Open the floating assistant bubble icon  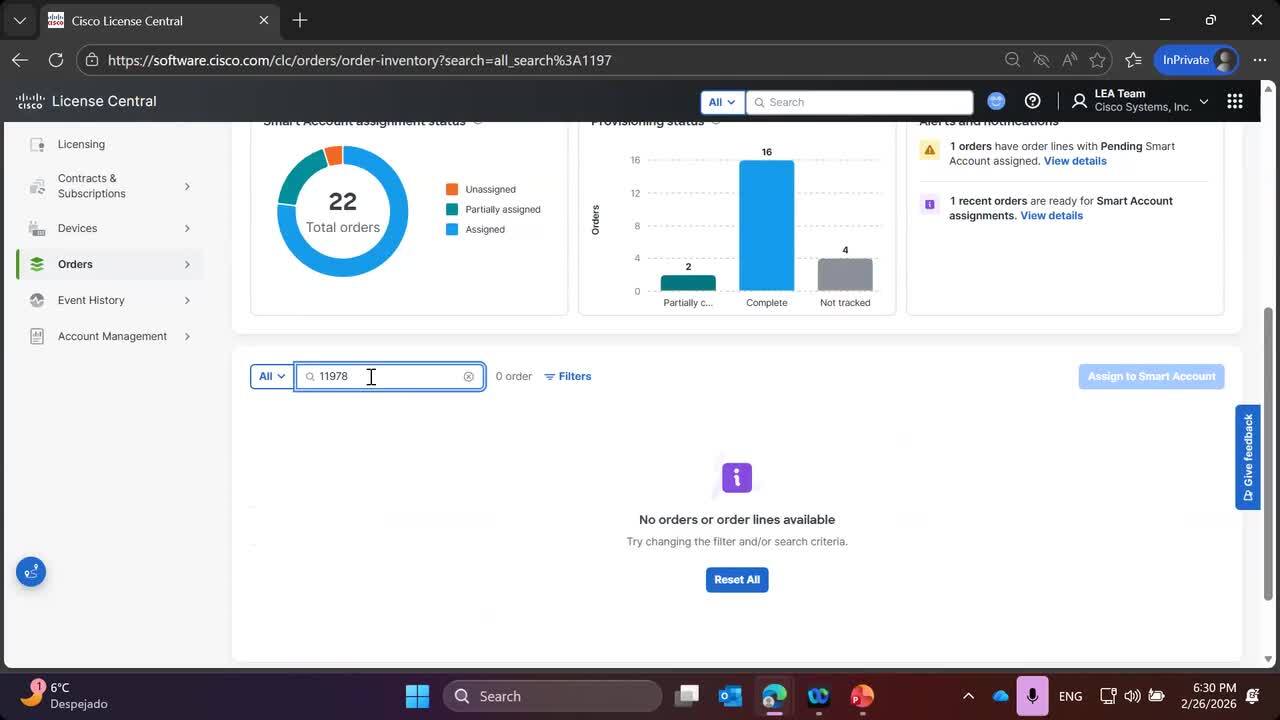(31, 572)
